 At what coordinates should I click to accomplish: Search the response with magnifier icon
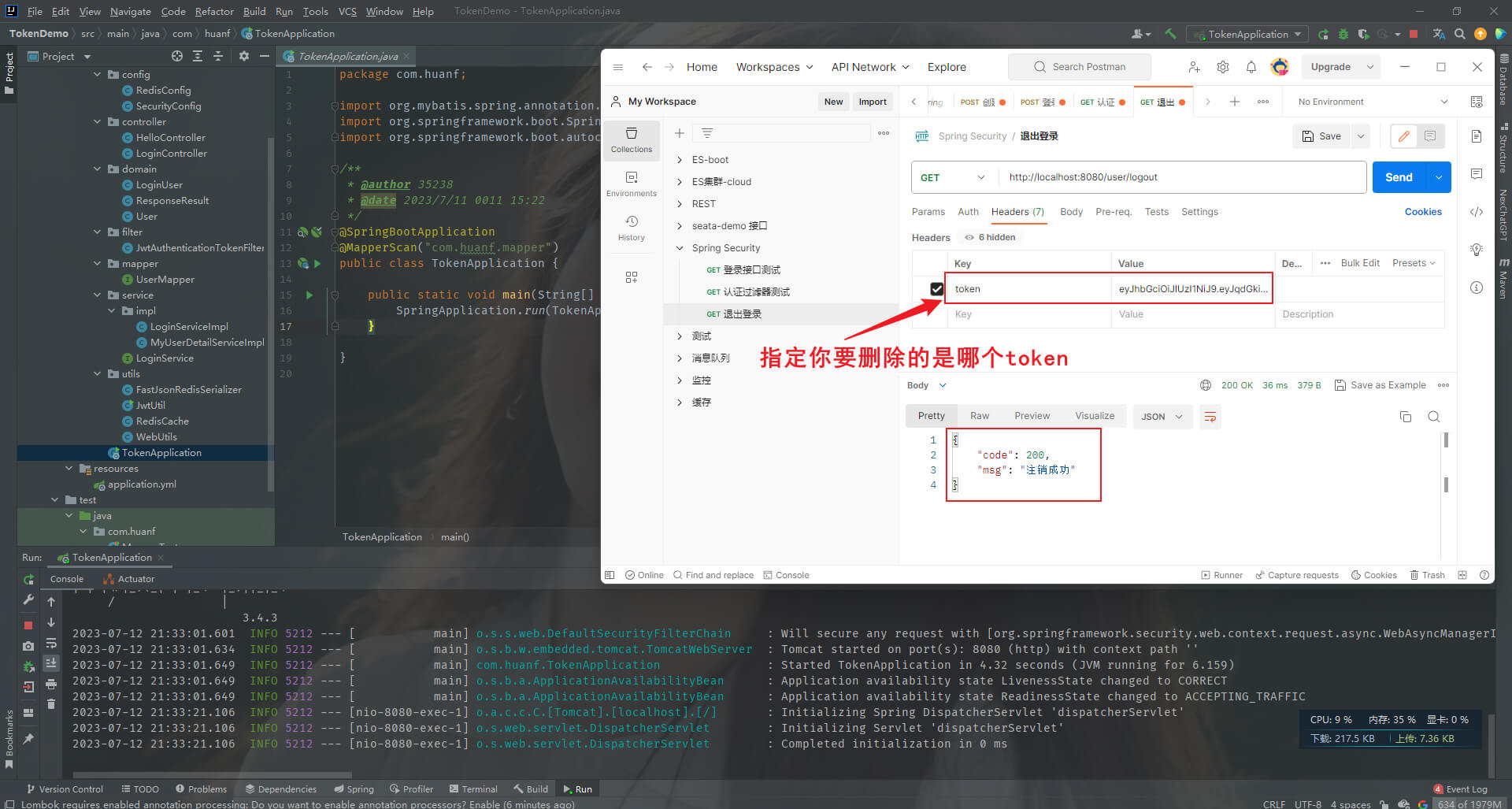[x=1434, y=417]
